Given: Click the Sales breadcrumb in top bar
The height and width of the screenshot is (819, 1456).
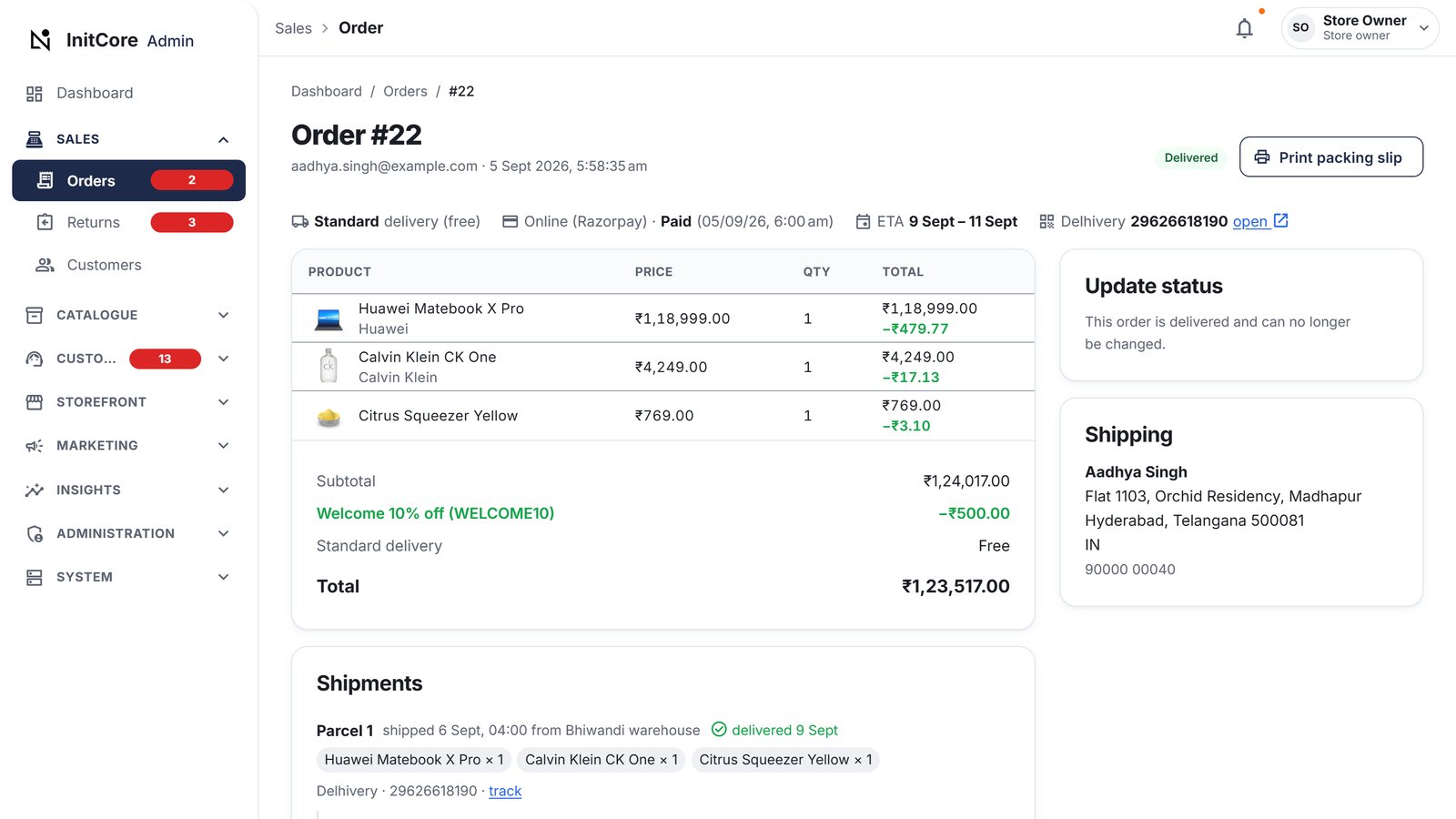Looking at the screenshot, I should 293,28.
